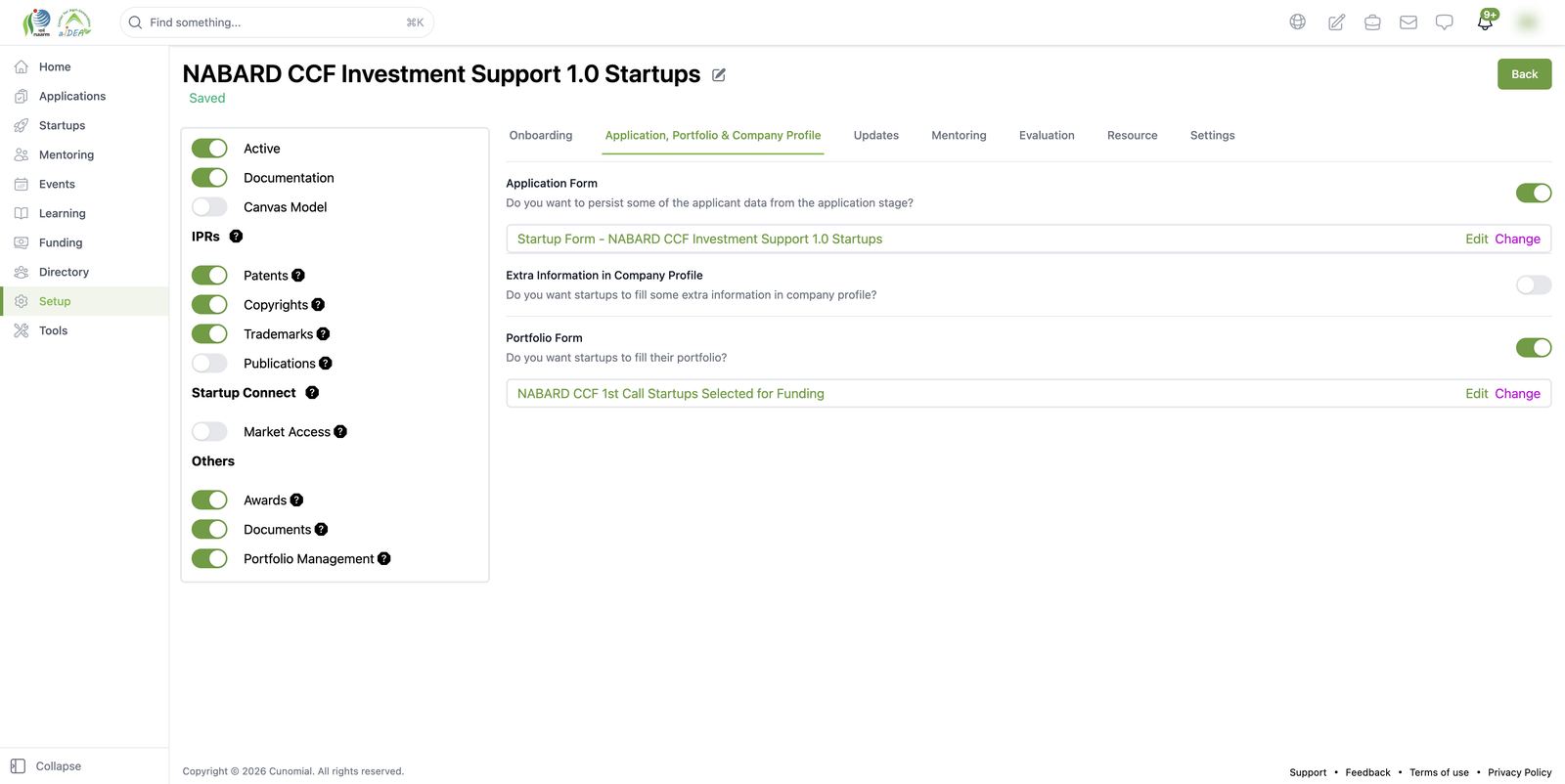
Task: Disable the Portfolio Form toggle
Action: point(1534,348)
